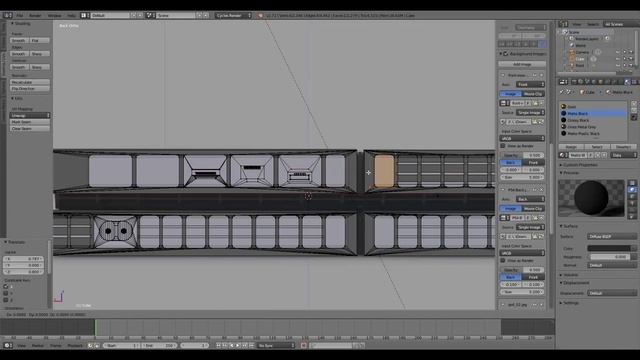Image resolution: width=640 pixels, height=360 pixels.
Task: Select Front draw depth for second image
Action: (533, 277)
